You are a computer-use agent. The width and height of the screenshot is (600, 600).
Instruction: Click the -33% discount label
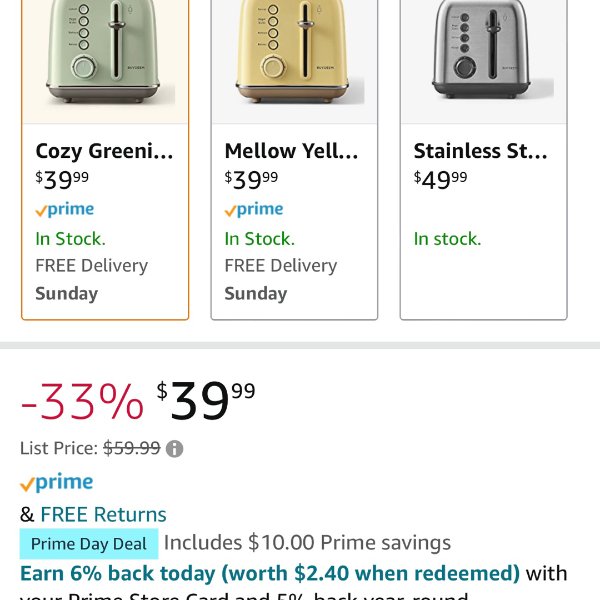point(82,401)
